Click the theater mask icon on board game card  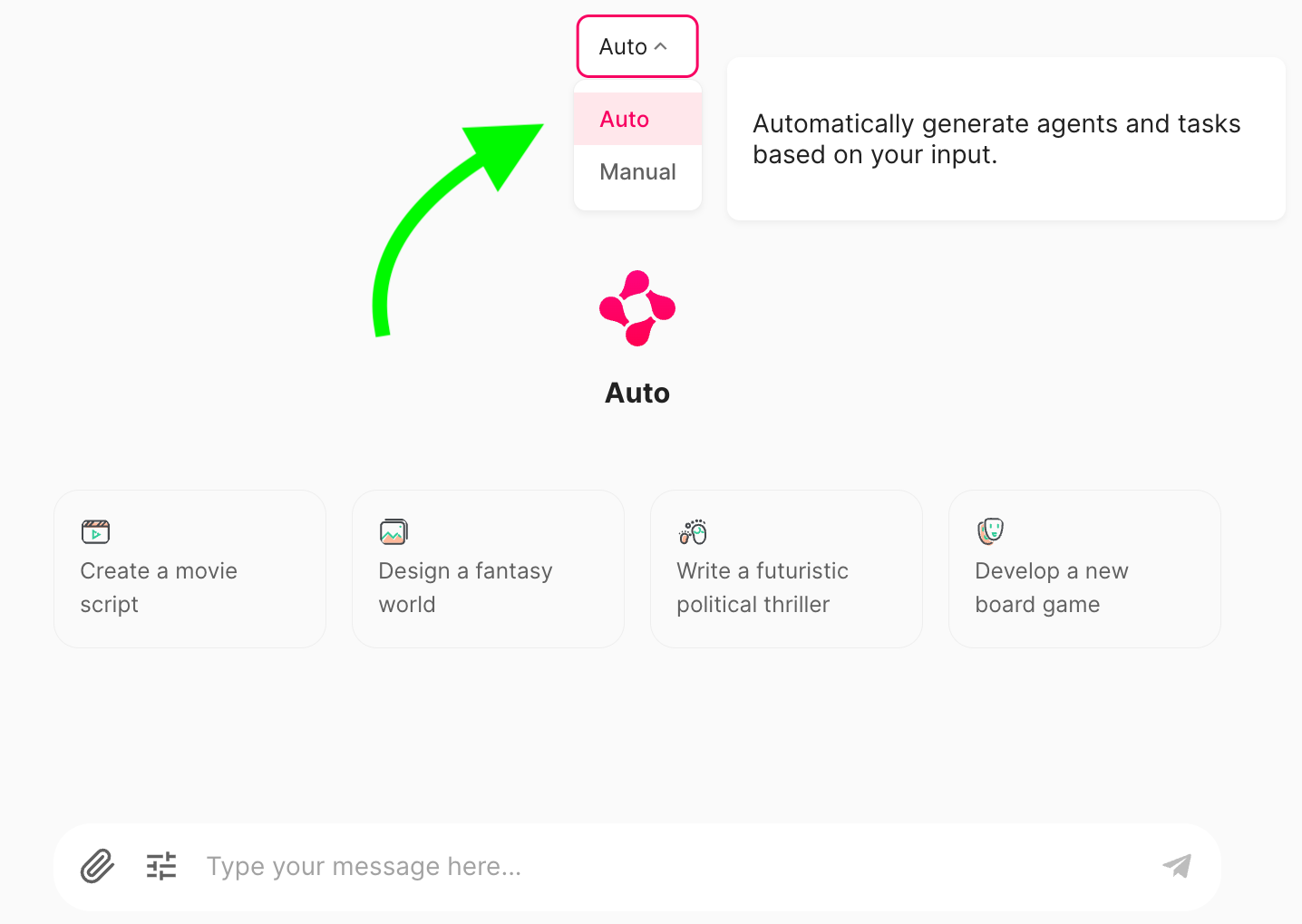pyautogui.click(x=989, y=531)
